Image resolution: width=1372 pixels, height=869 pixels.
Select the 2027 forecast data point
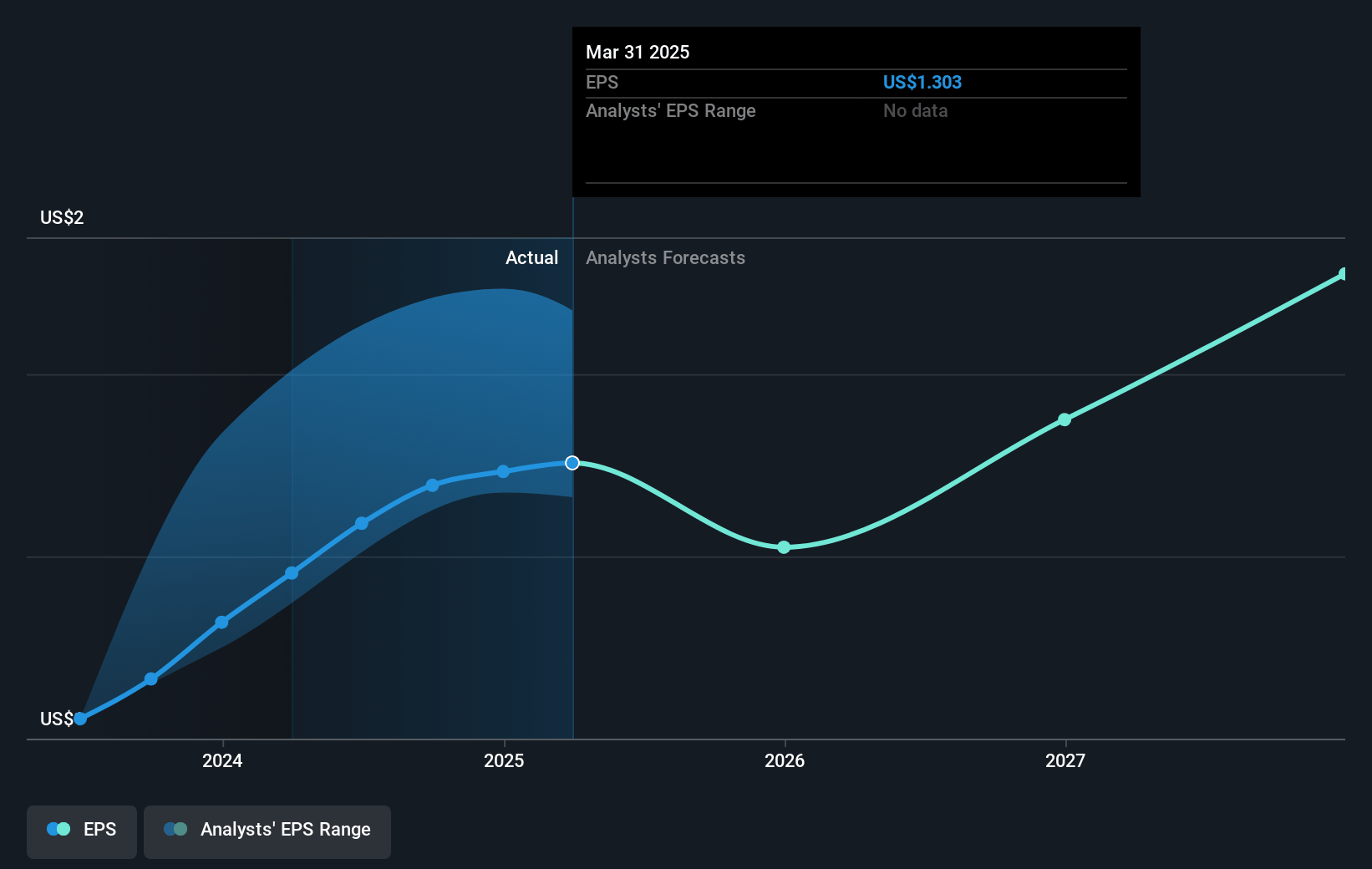point(1065,419)
